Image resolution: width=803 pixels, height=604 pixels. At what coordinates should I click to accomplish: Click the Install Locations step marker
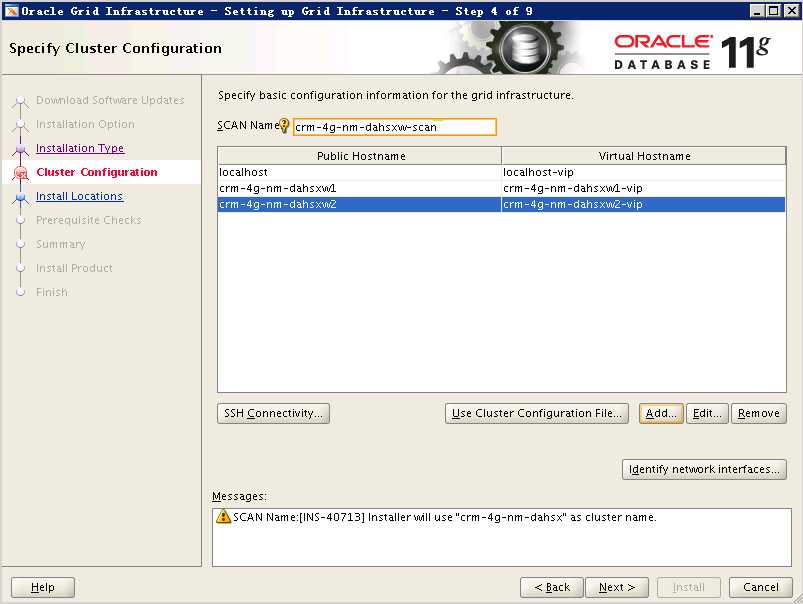coord(20,197)
